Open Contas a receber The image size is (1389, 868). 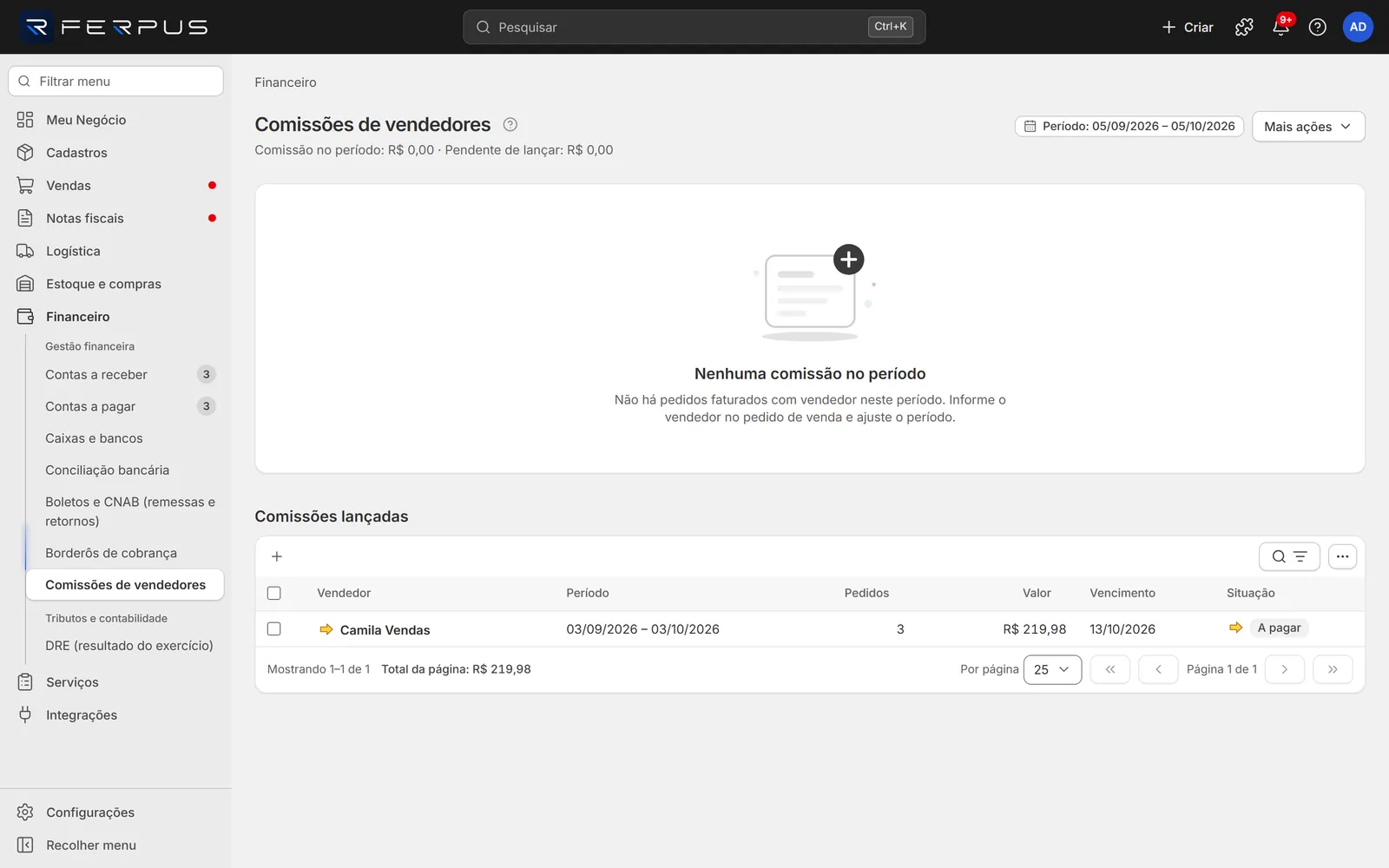(124, 375)
